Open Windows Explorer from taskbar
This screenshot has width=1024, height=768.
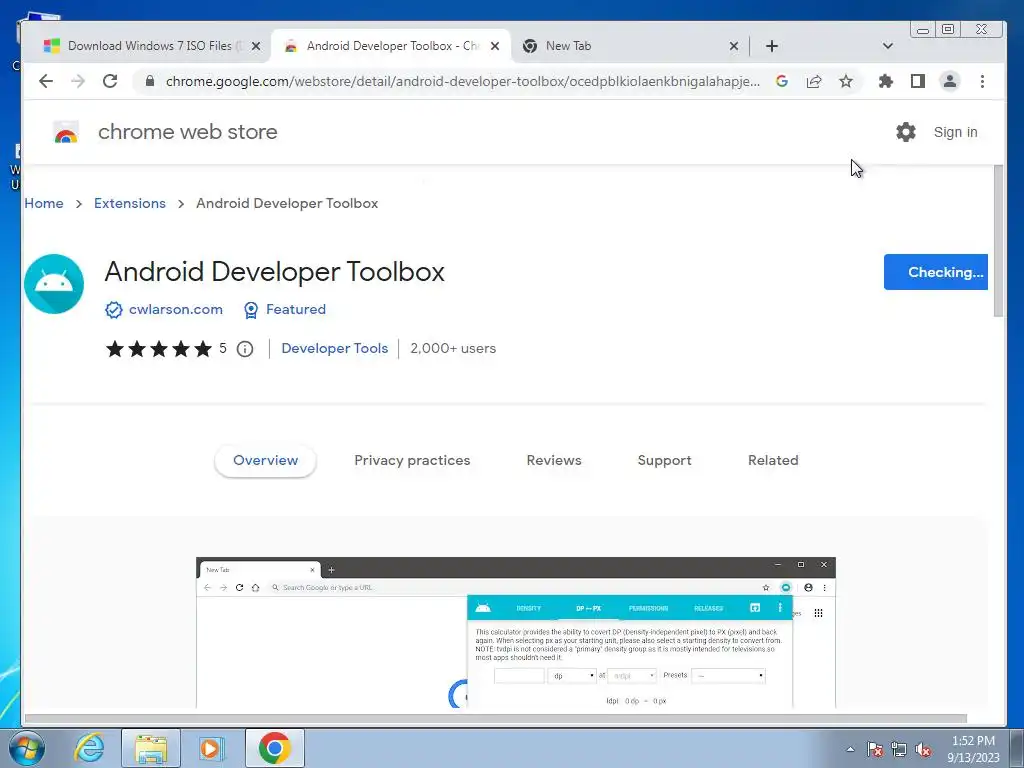(151, 748)
